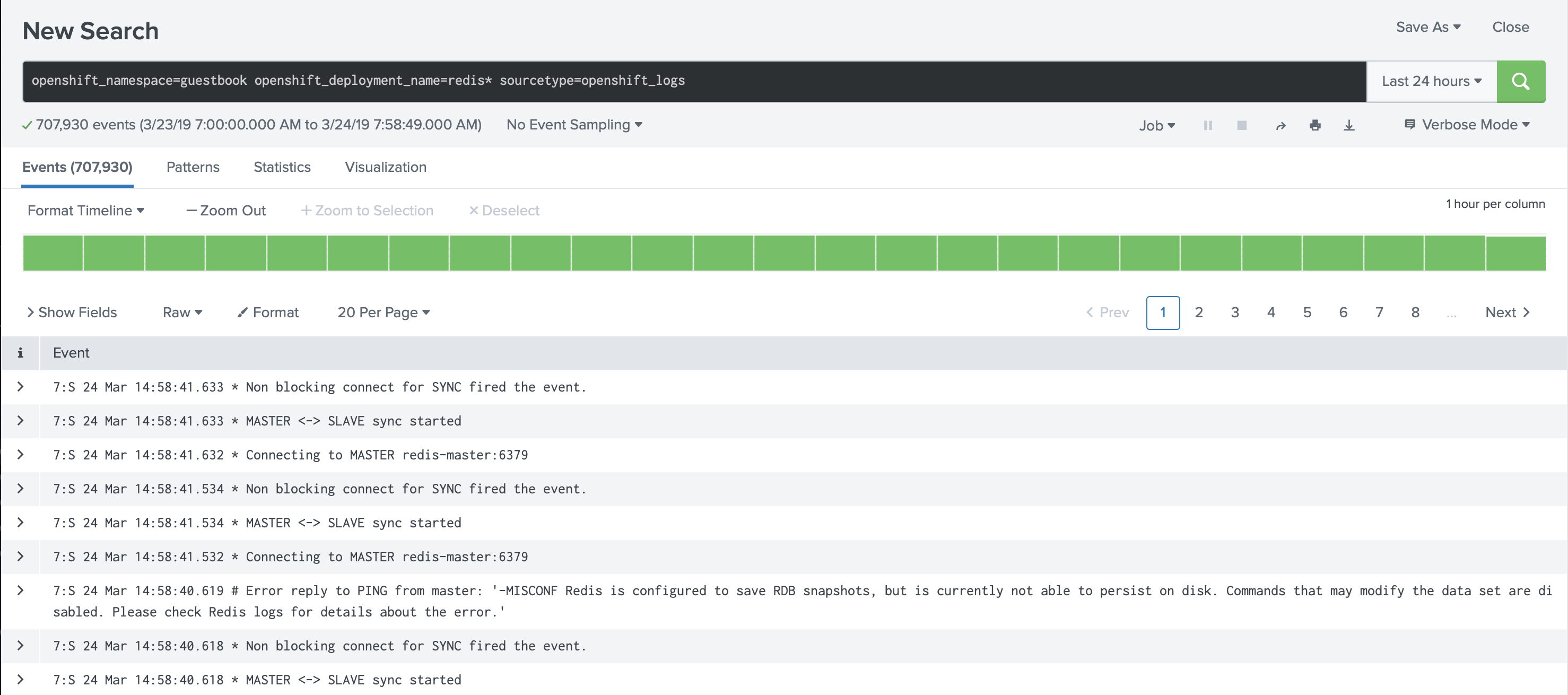Open the No Event Sampling dropdown
Screen dimensions: 1568x695
(576, 124)
